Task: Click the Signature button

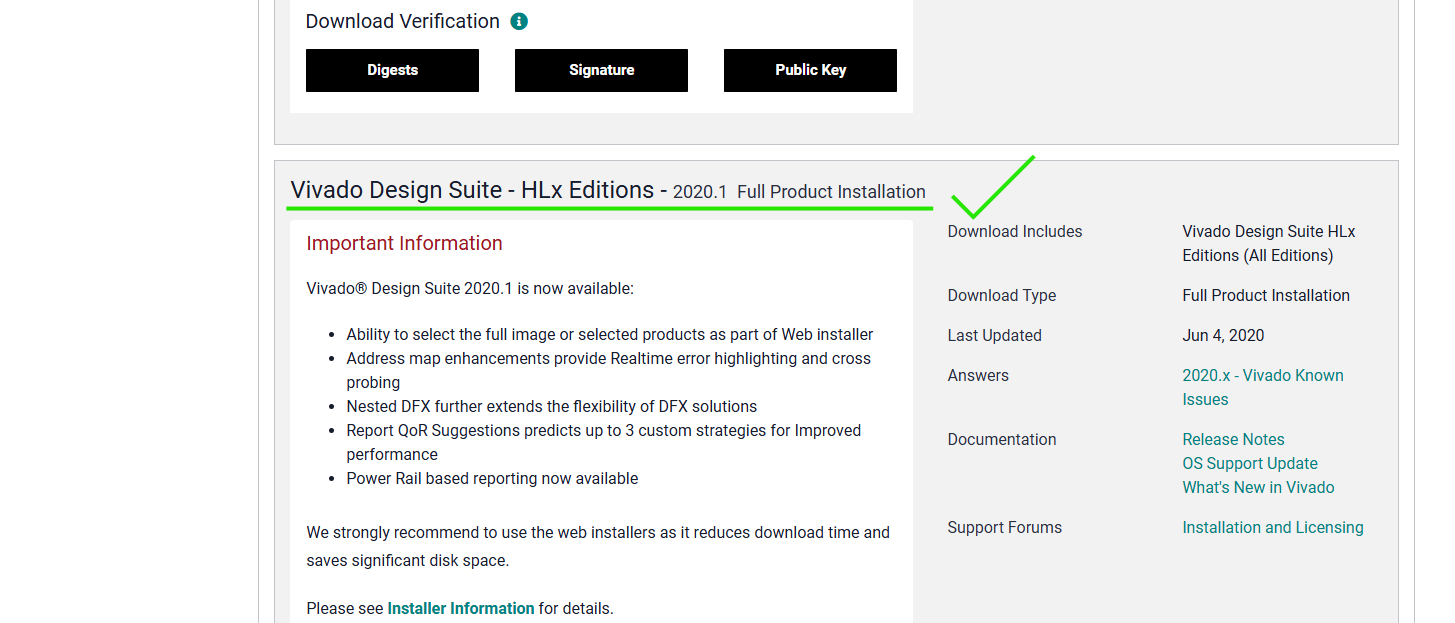Action: (x=601, y=70)
